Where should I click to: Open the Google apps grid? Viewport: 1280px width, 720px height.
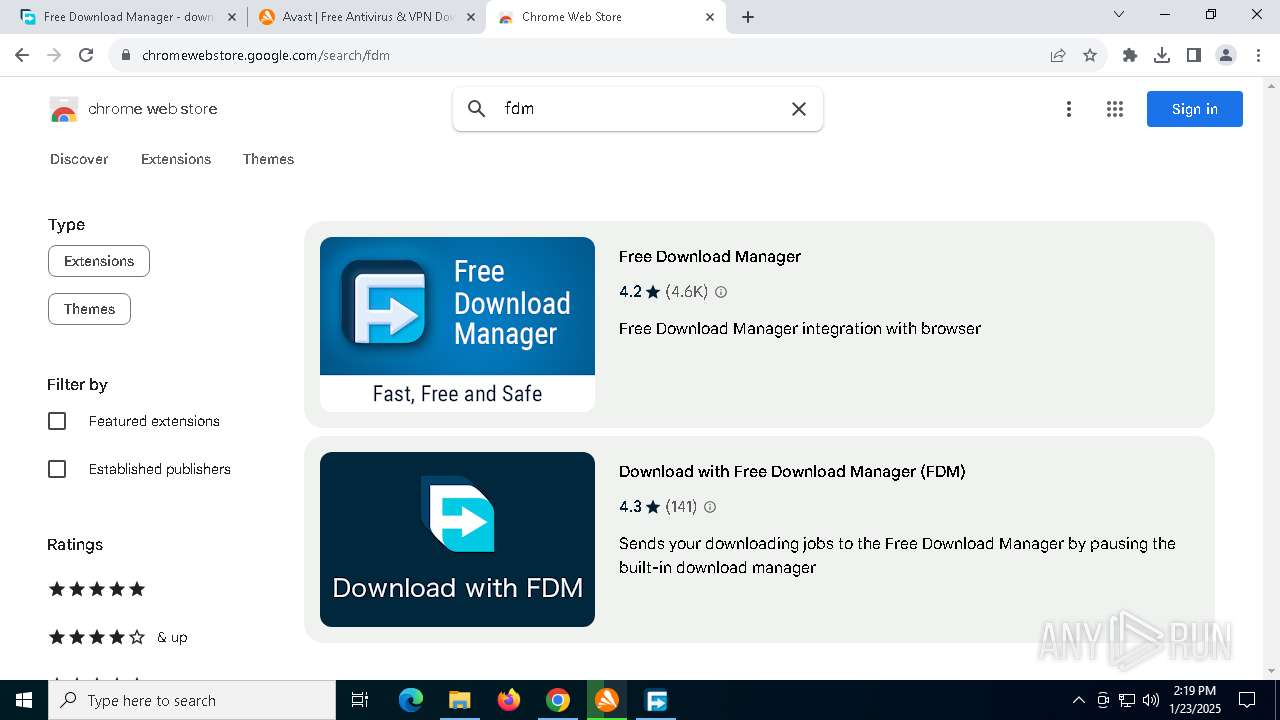click(1115, 109)
